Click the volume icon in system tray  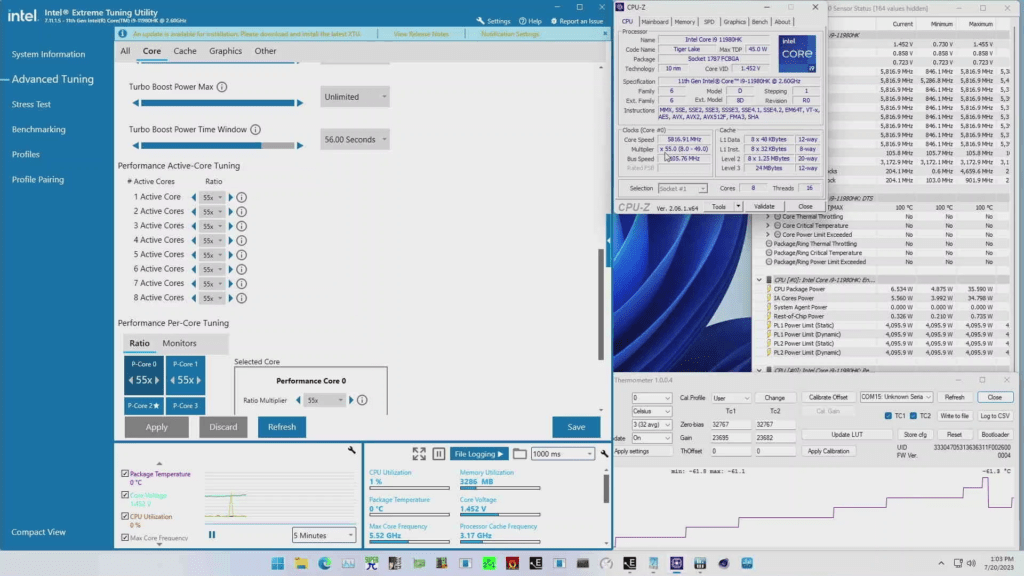coord(971,563)
